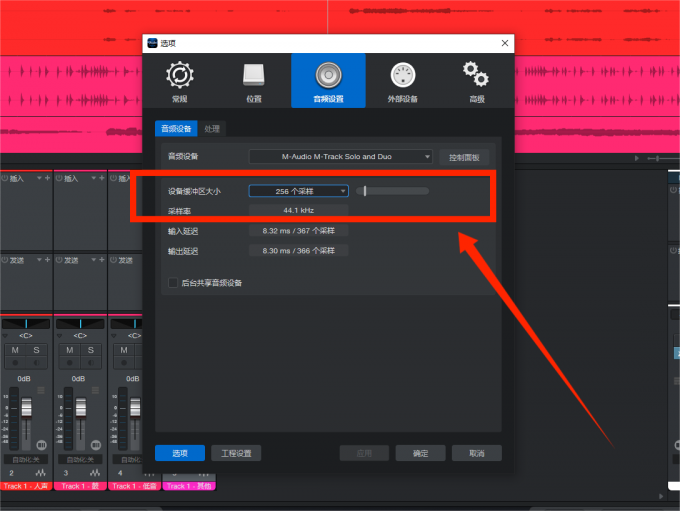The image size is (680, 511).
Task: Toggle channel mode icon on channel 2 人声
Action: point(41,445)
